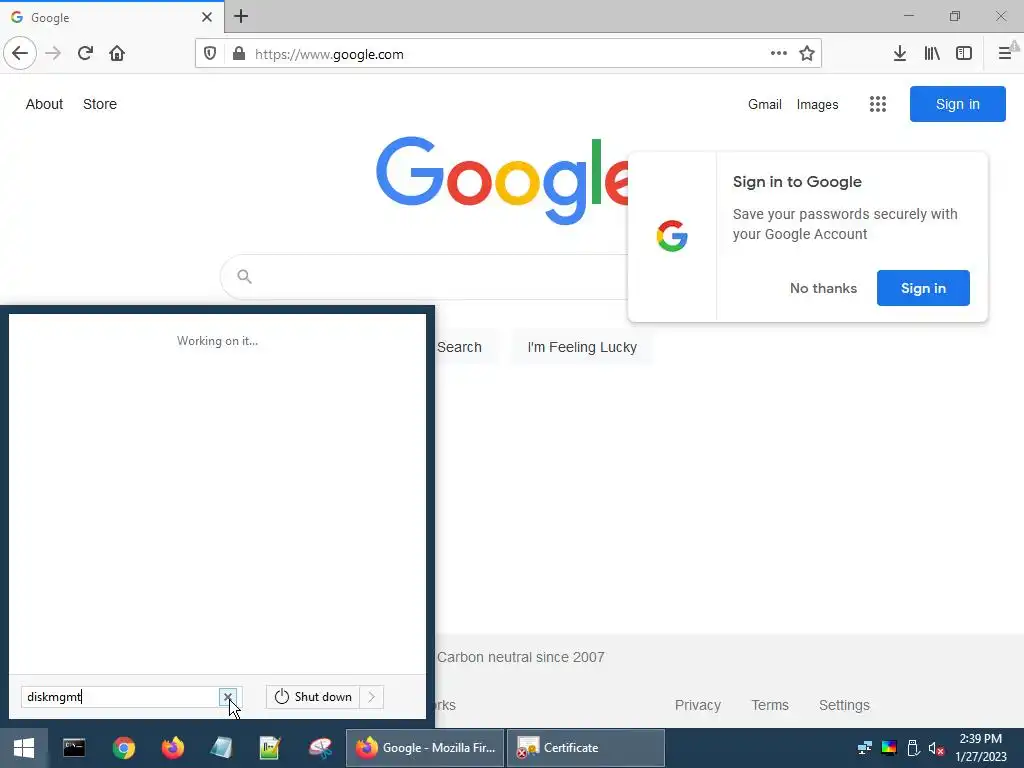Launch Chrome from the taskbar
The width and height of the screenshot is (1024, 768).
tap(123, 748)
